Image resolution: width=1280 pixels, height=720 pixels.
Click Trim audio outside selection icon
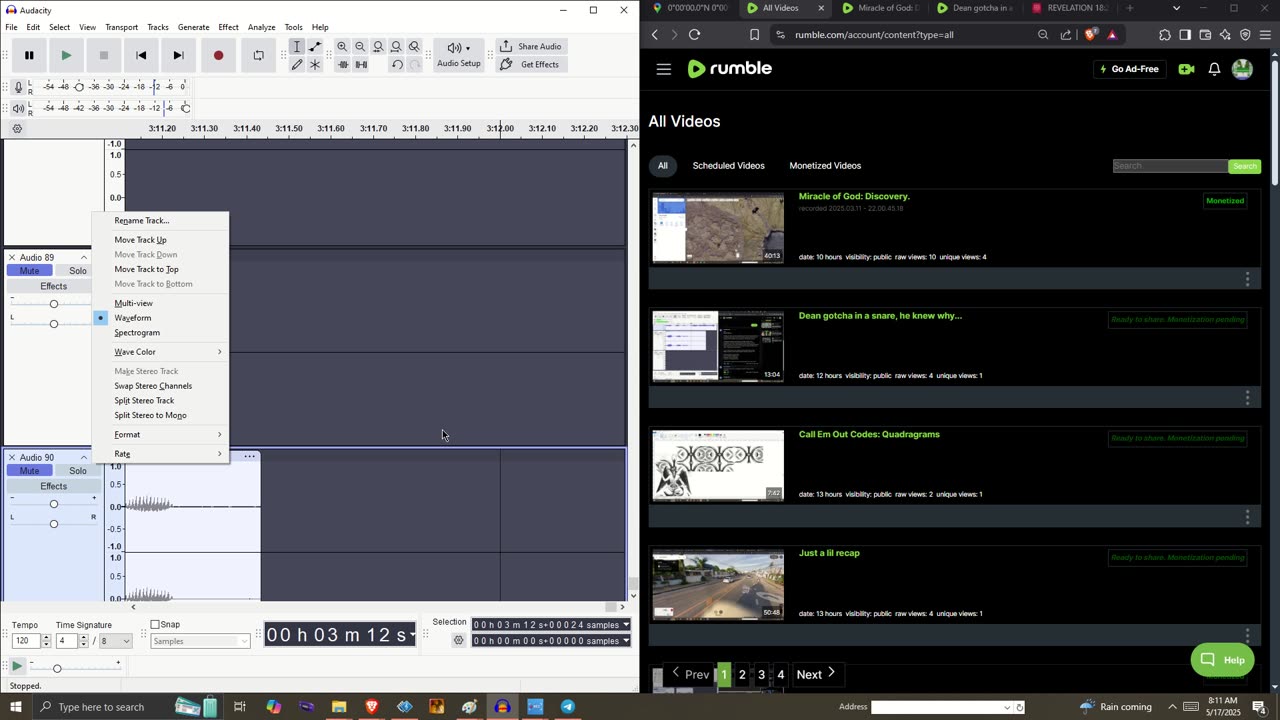click(343, 64)
